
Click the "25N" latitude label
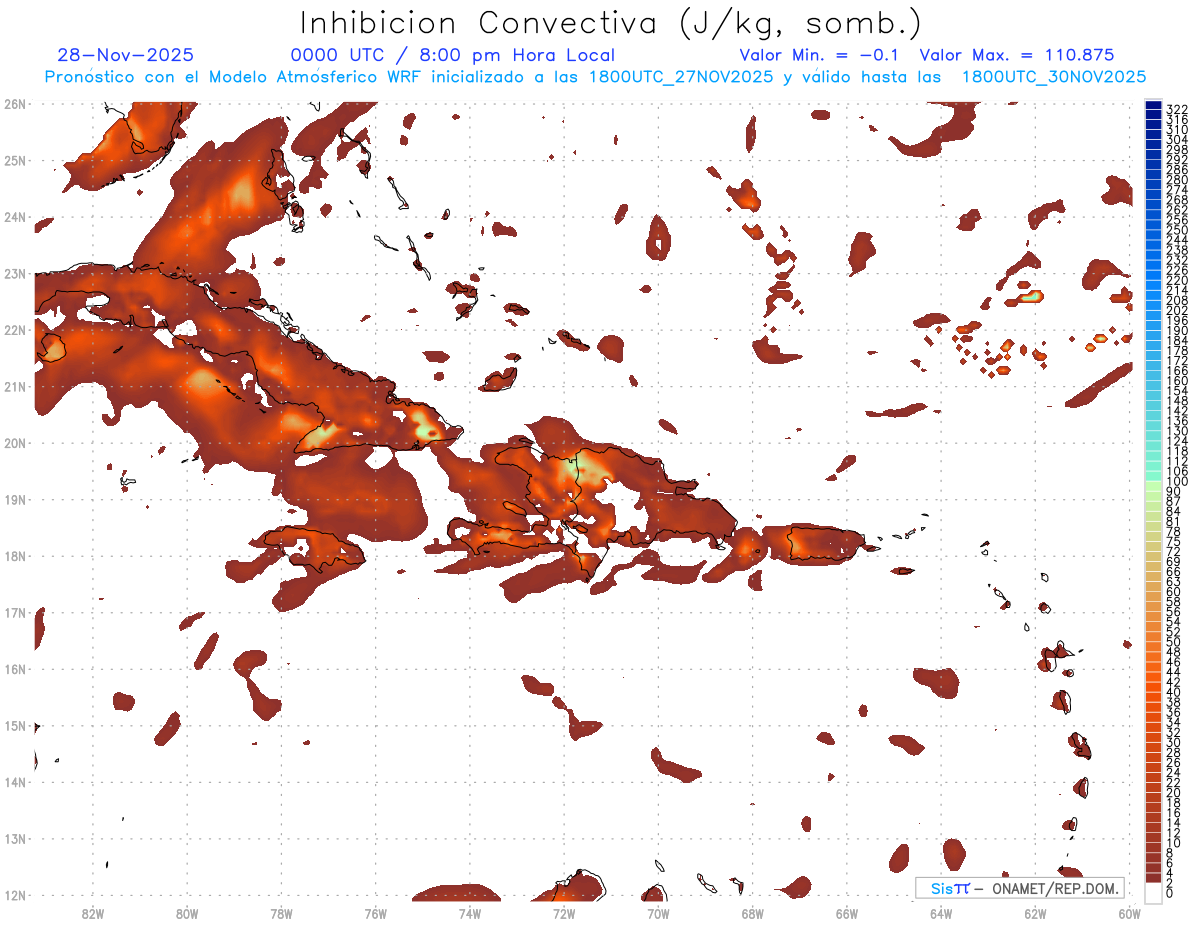pos(15,160)
